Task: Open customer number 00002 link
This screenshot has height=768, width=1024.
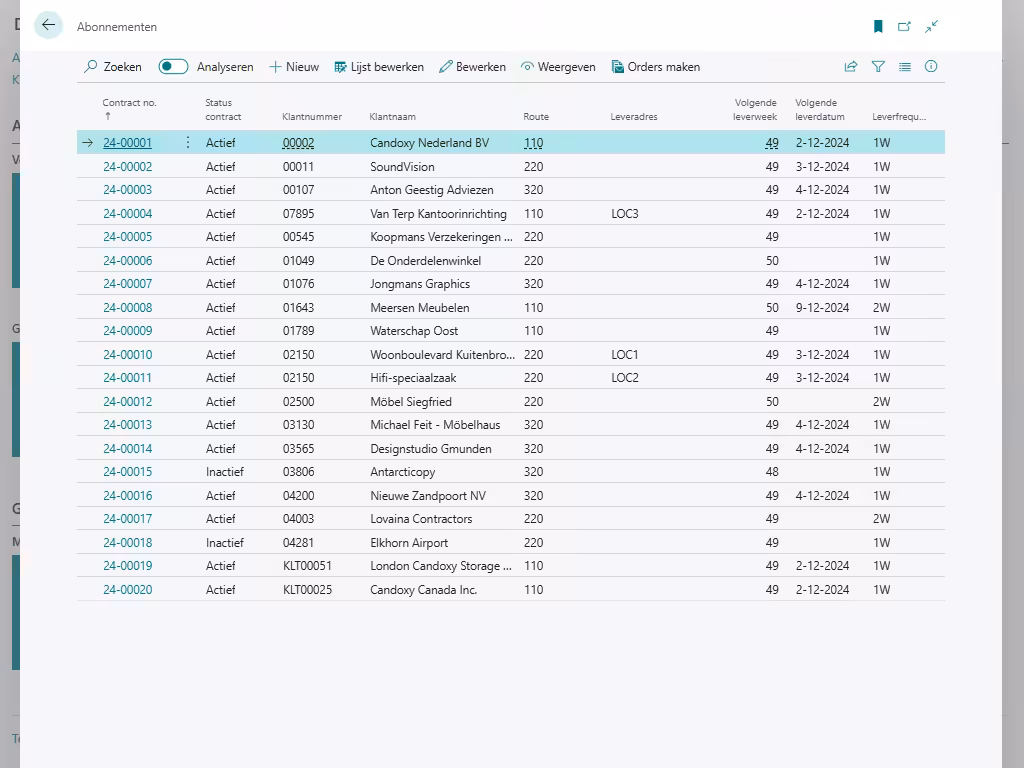Action: [298, 143]
